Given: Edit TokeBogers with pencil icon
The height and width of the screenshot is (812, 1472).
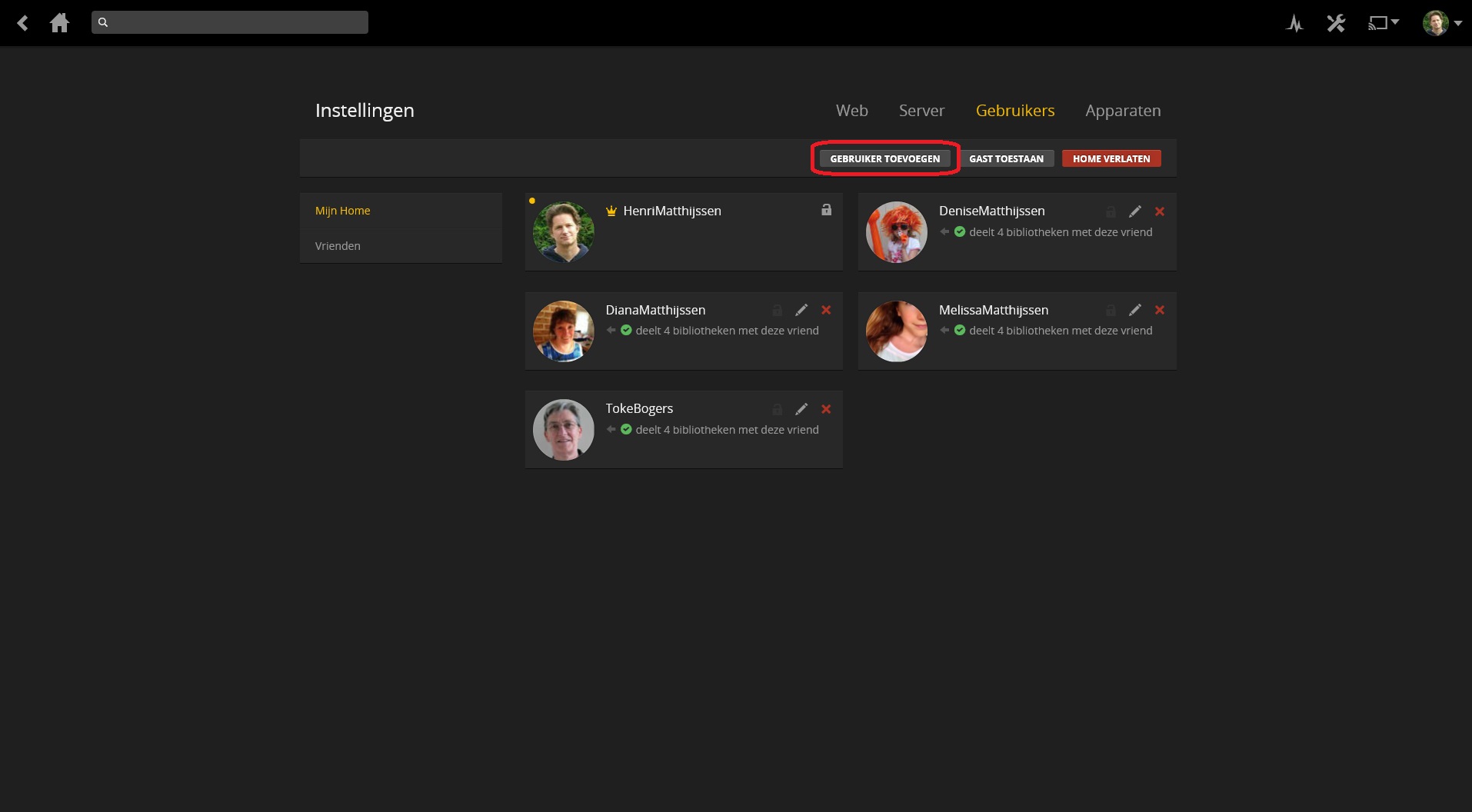Looking at the screenshot, I should tap(801, 409).
